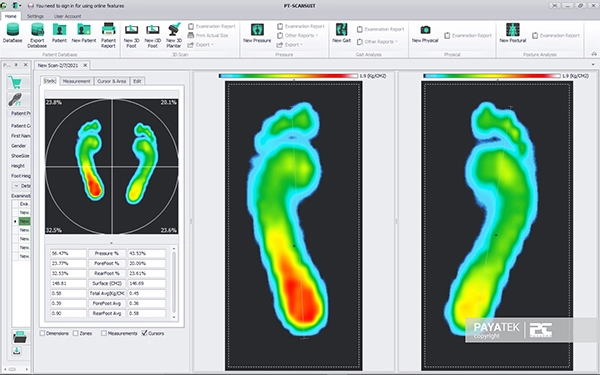Screen dimensions: 600x375
Task: Start a New 3D Plantar scan
Action: (174, 30)
